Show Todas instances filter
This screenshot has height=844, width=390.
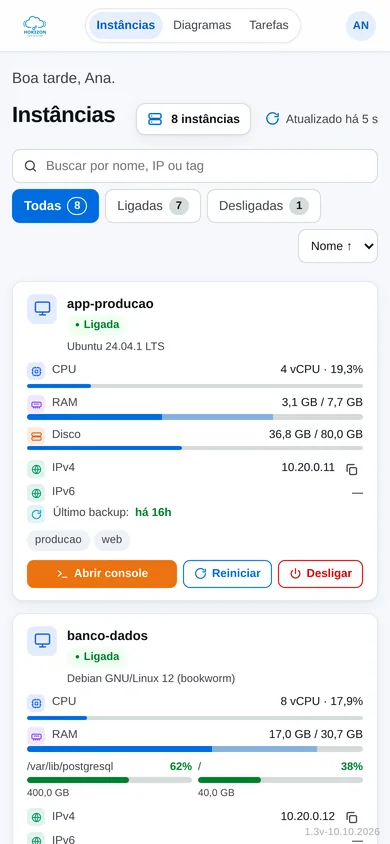click(x=55, y=206)
